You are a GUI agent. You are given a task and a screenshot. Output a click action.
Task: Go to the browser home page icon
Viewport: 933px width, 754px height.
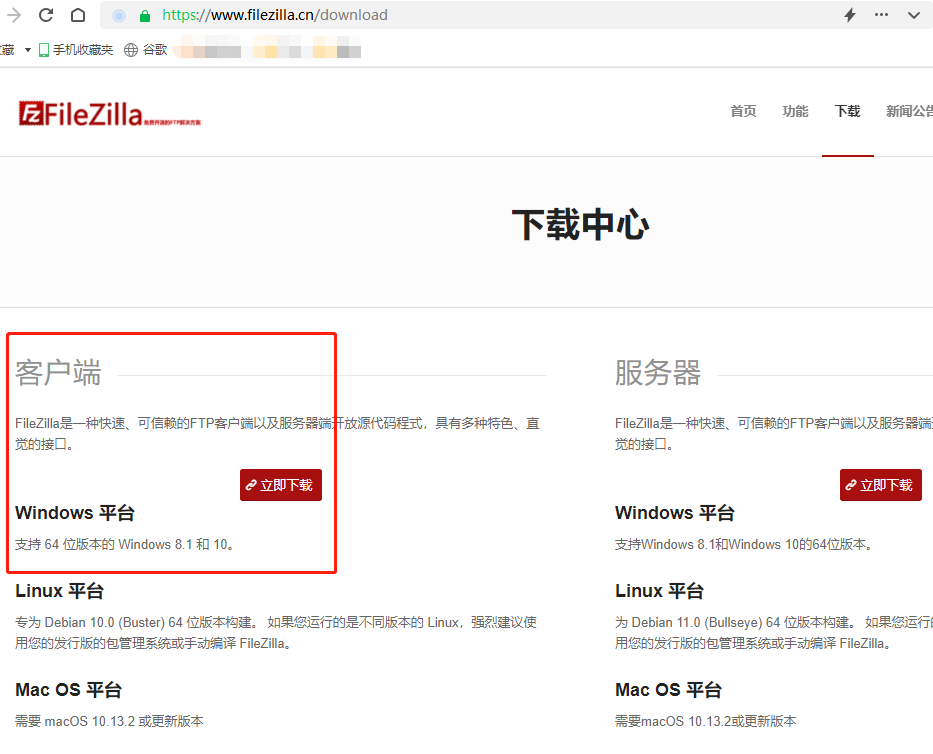78,15
